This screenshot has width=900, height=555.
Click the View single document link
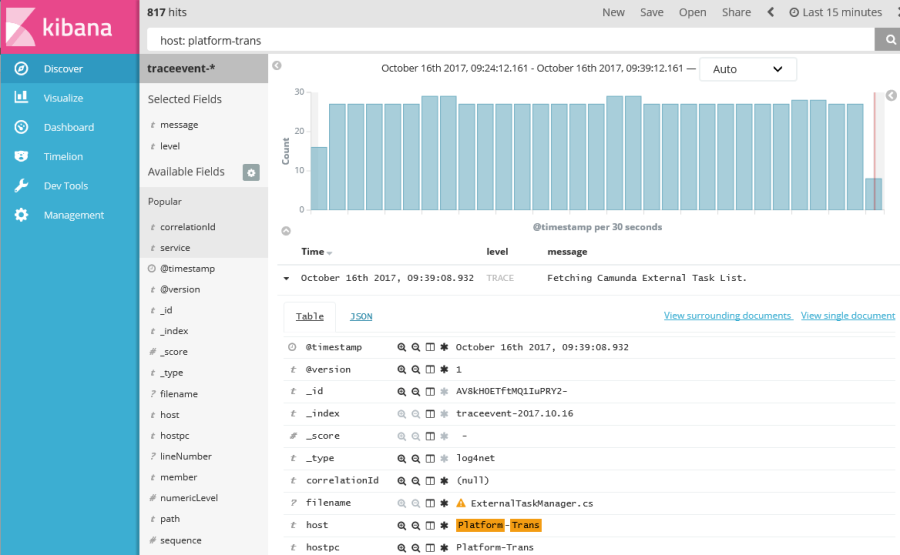(847, 316)
